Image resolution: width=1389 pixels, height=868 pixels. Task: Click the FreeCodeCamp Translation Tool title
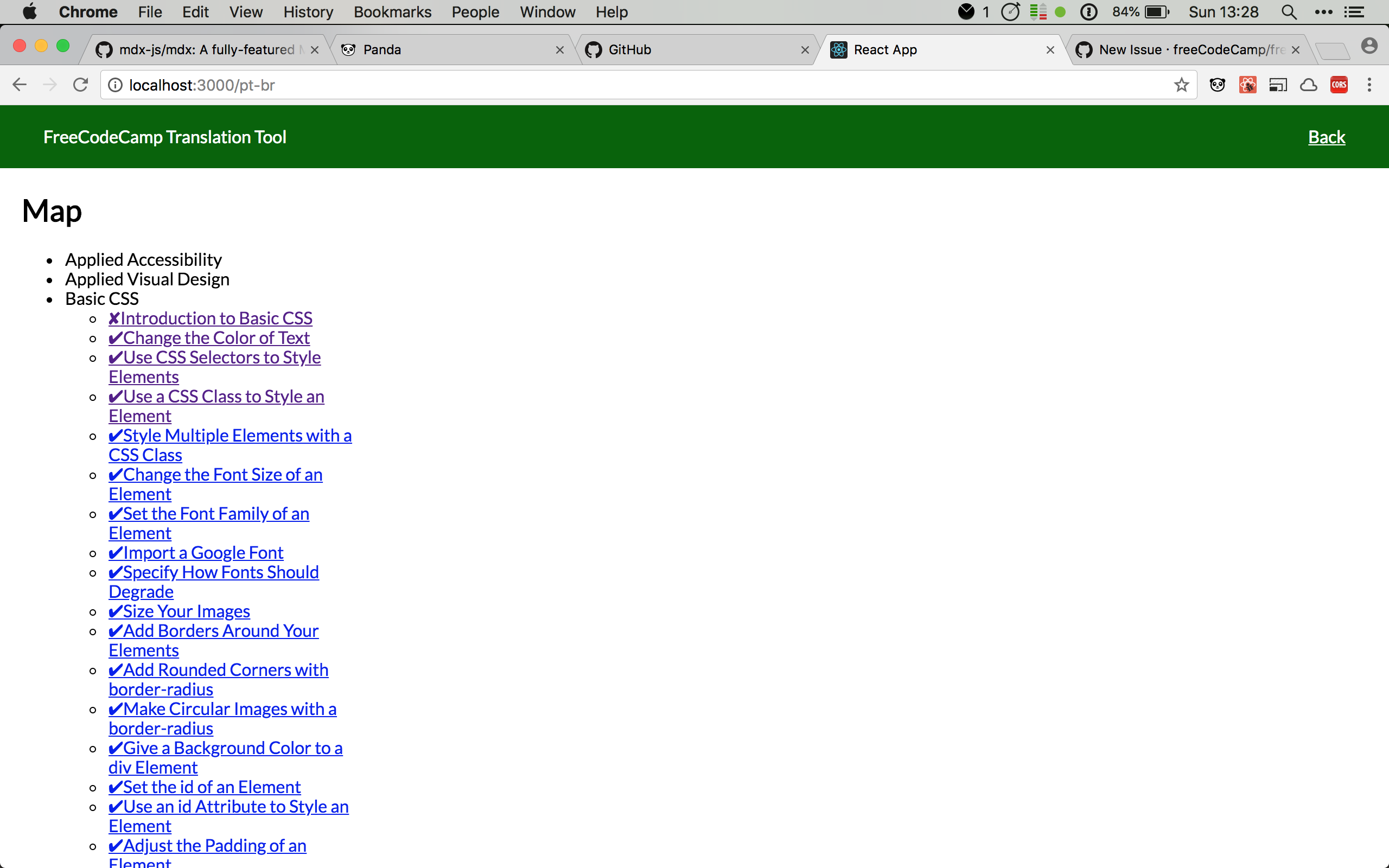click(165, 137)
